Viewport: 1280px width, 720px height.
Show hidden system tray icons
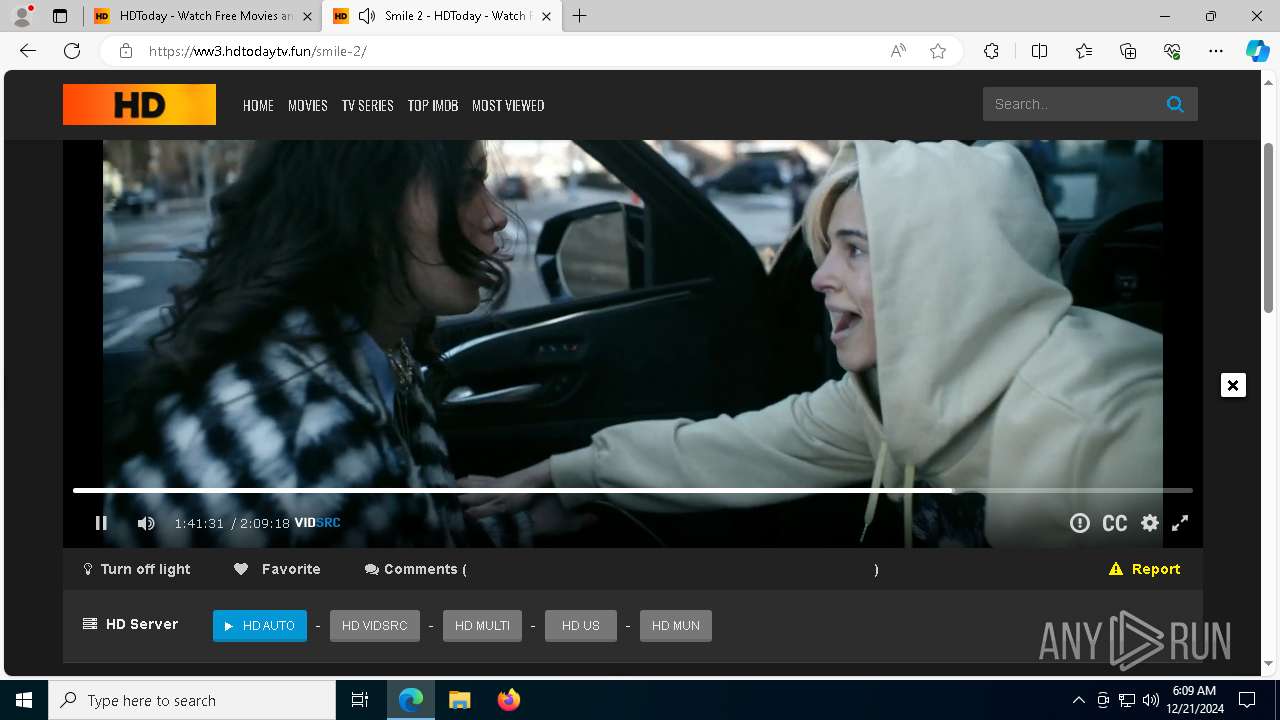(x=1078, y=700)
